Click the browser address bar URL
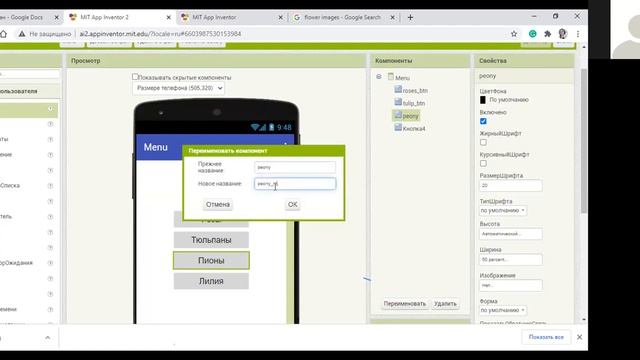This screenshot has height=360, width=640. (x=160, y=34)
